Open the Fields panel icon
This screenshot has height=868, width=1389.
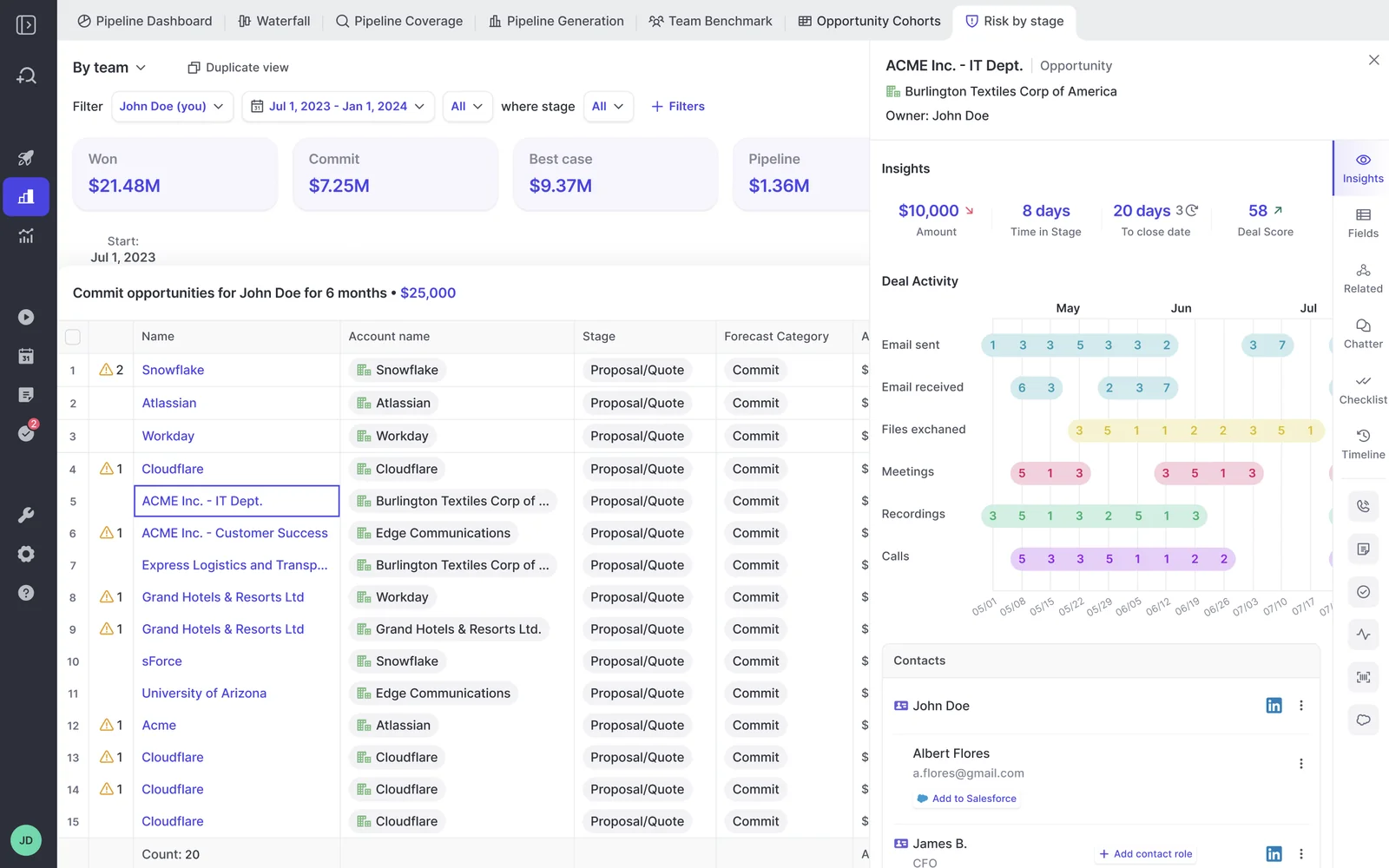coord(1363,223)
